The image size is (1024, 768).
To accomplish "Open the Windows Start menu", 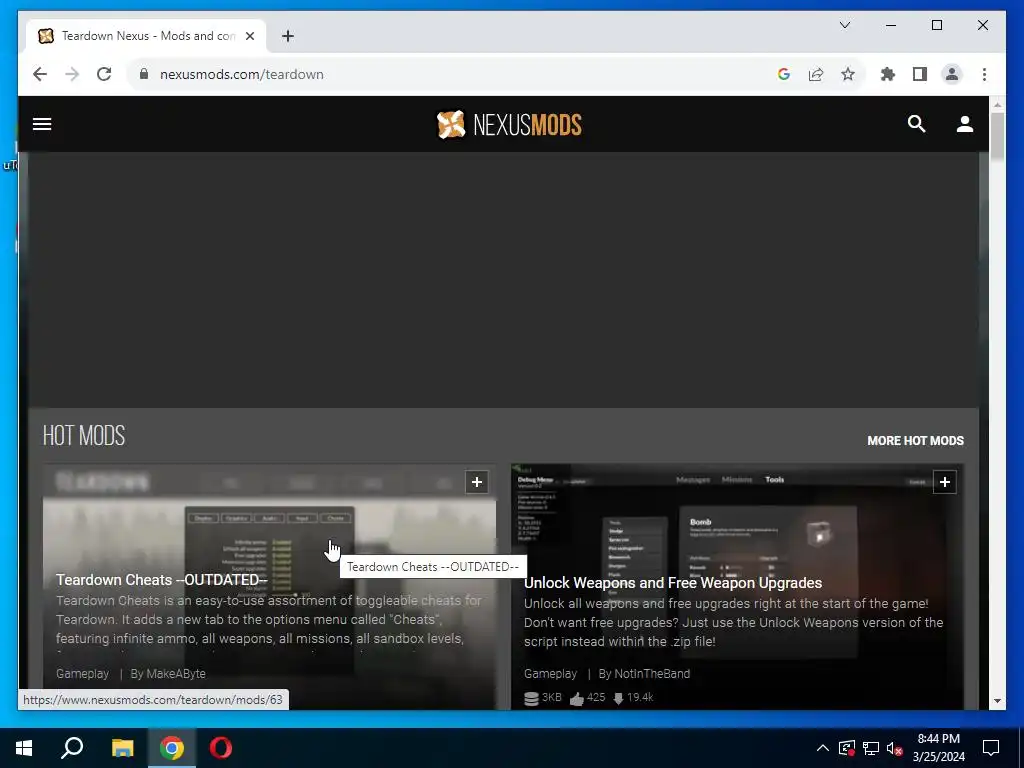I will click(x=24, y=748).
